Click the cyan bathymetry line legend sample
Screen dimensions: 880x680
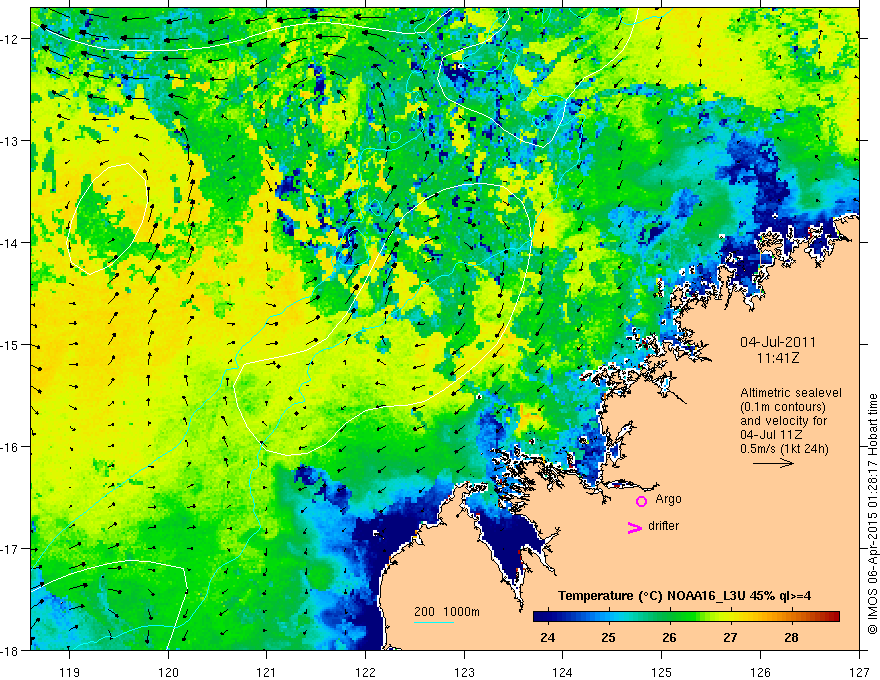433,622
